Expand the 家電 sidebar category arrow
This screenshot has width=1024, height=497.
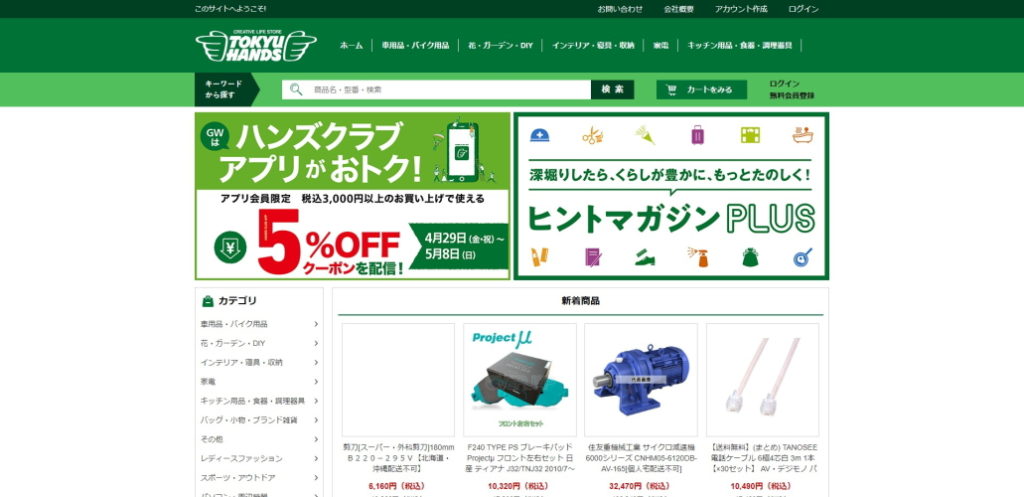tap(316, 381)
